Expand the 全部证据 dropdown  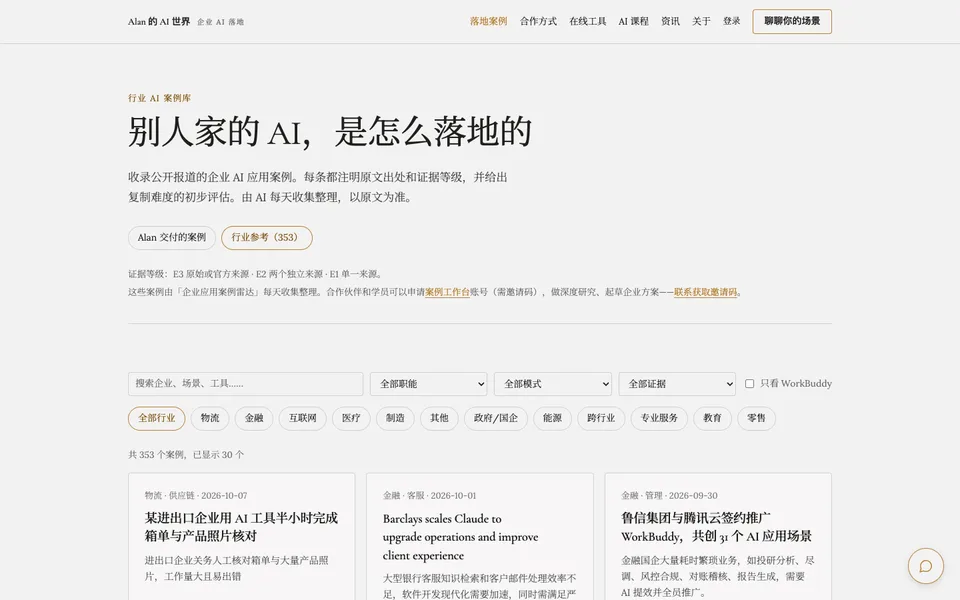pyautogui.click(x=677, y=384)
